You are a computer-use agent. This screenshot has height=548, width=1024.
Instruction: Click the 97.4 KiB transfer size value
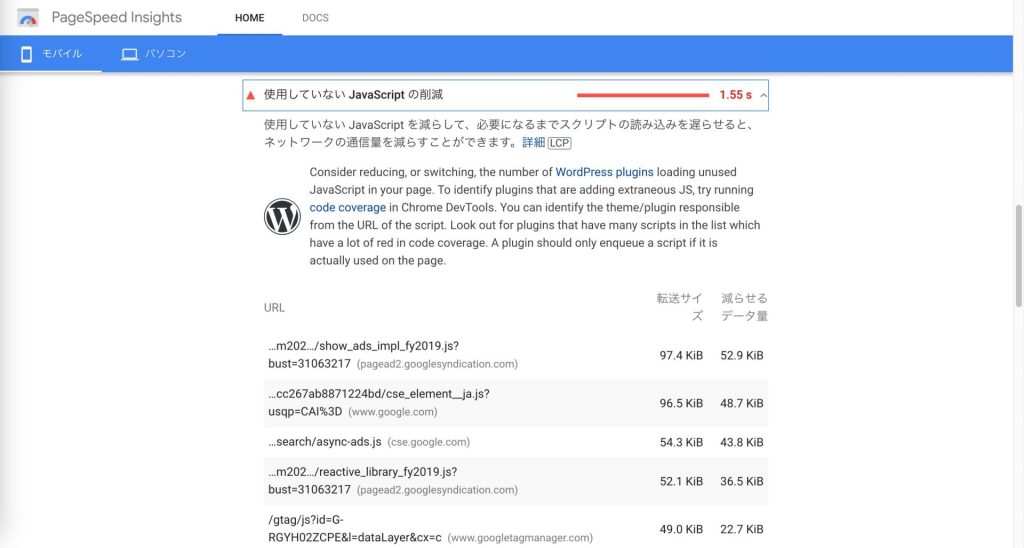click(x=681, y=355)
